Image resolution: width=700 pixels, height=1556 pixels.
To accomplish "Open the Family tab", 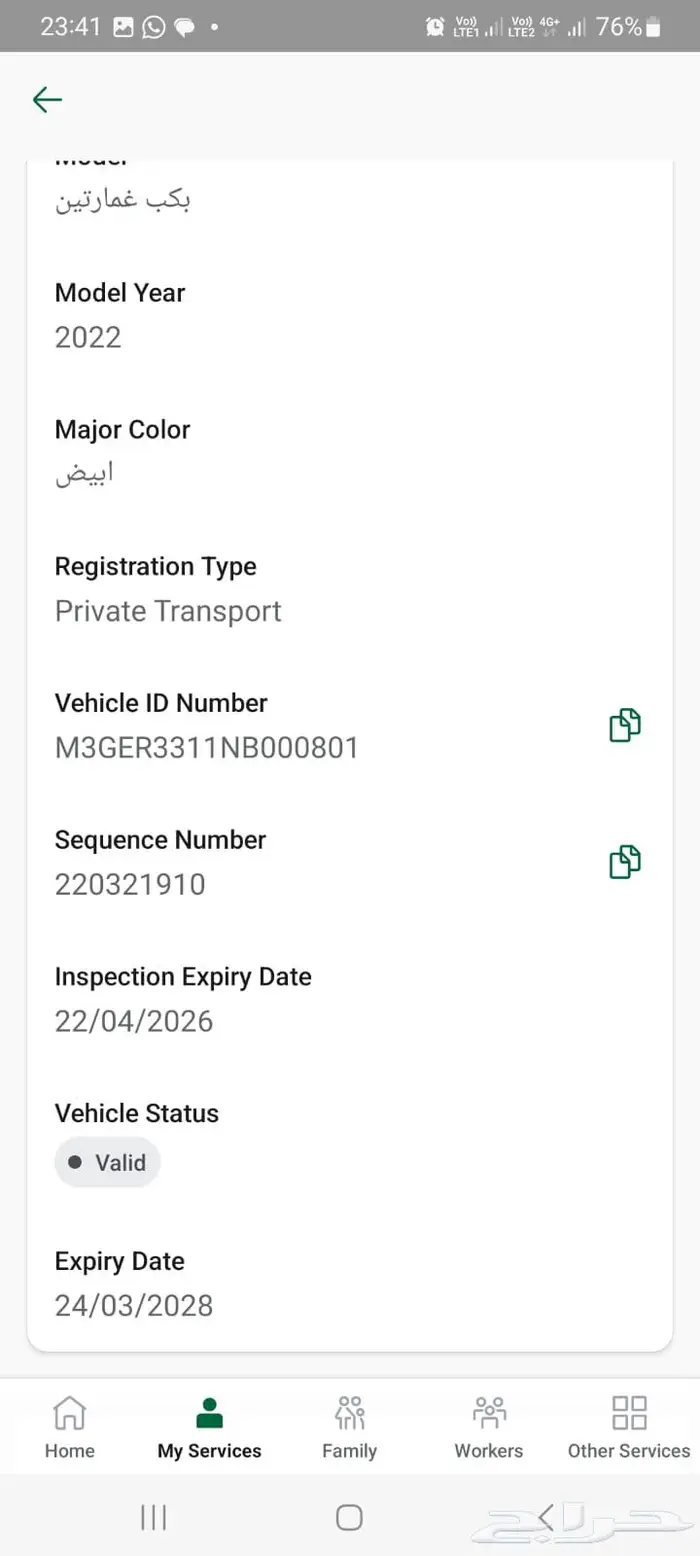I will [x=349, y=1428].
